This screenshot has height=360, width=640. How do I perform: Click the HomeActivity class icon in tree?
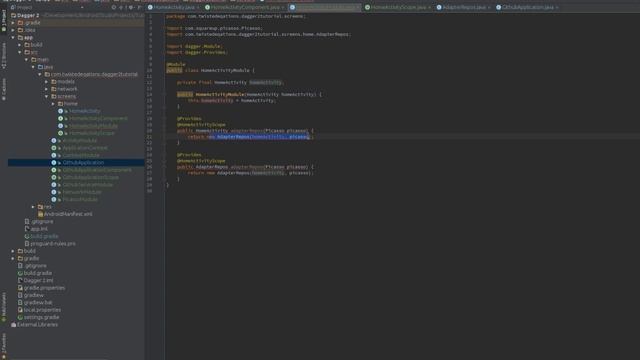coord(60,111)
